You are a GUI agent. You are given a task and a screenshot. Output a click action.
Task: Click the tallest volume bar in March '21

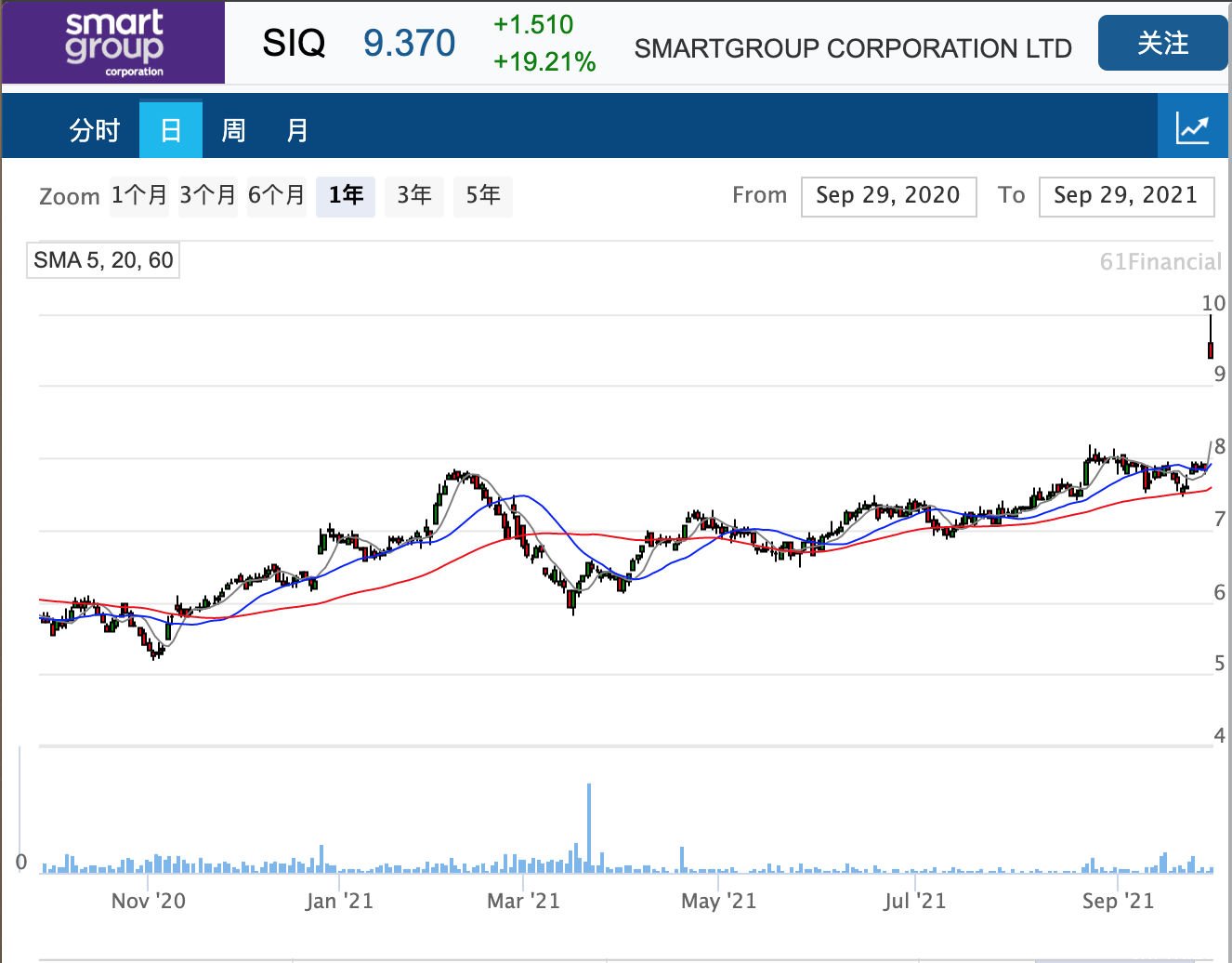[588, 827]
